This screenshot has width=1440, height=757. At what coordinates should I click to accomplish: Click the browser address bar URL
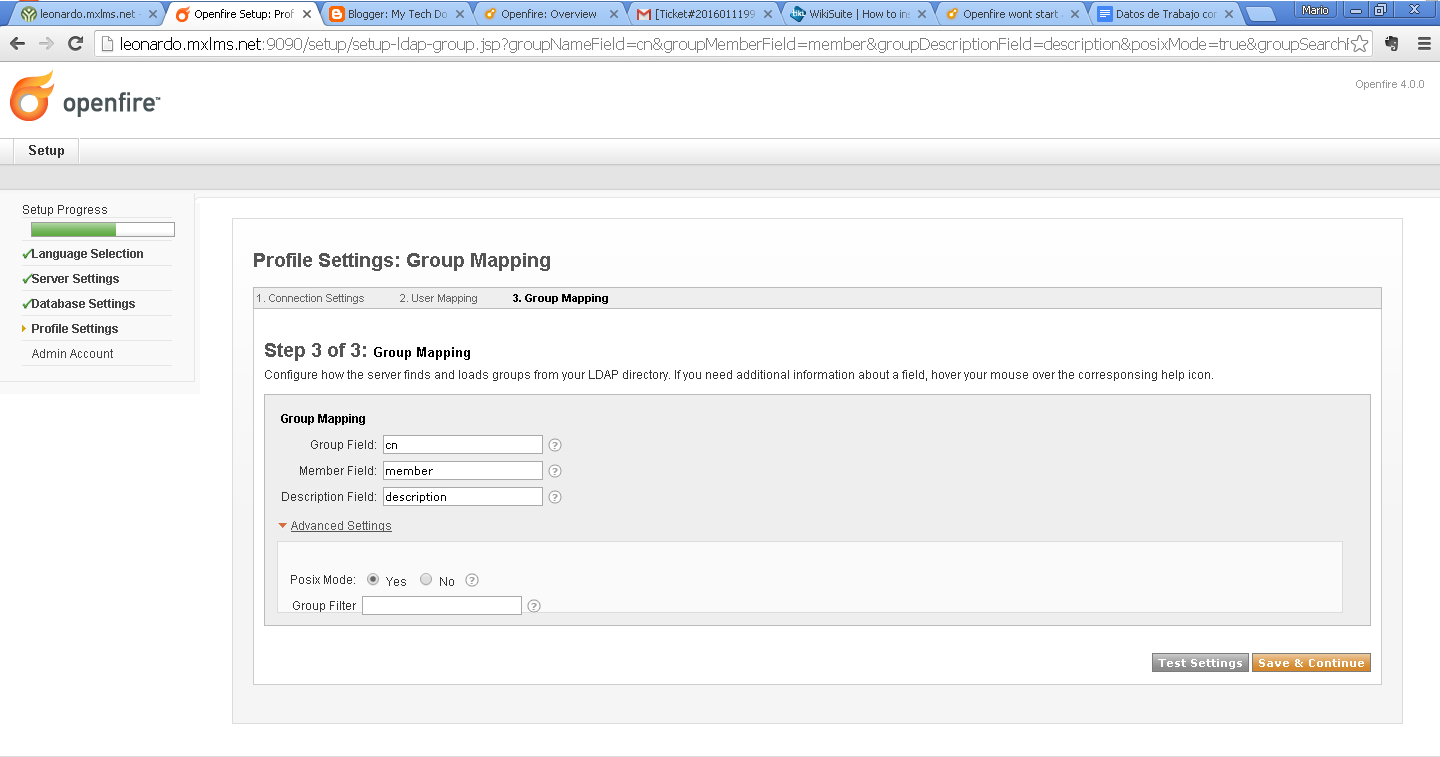(735, 44)
